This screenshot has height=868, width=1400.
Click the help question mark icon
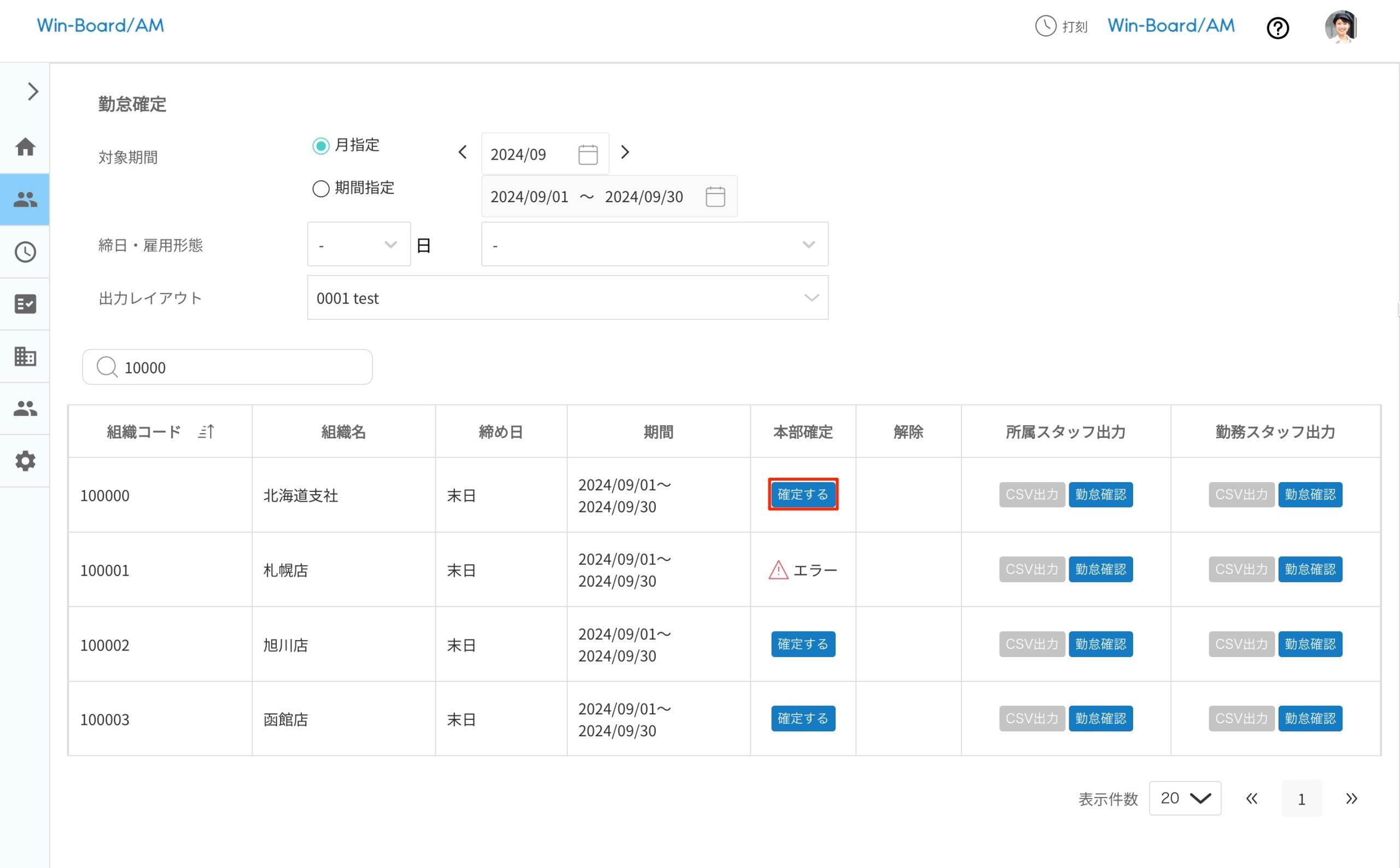[x=1277, y=27]
